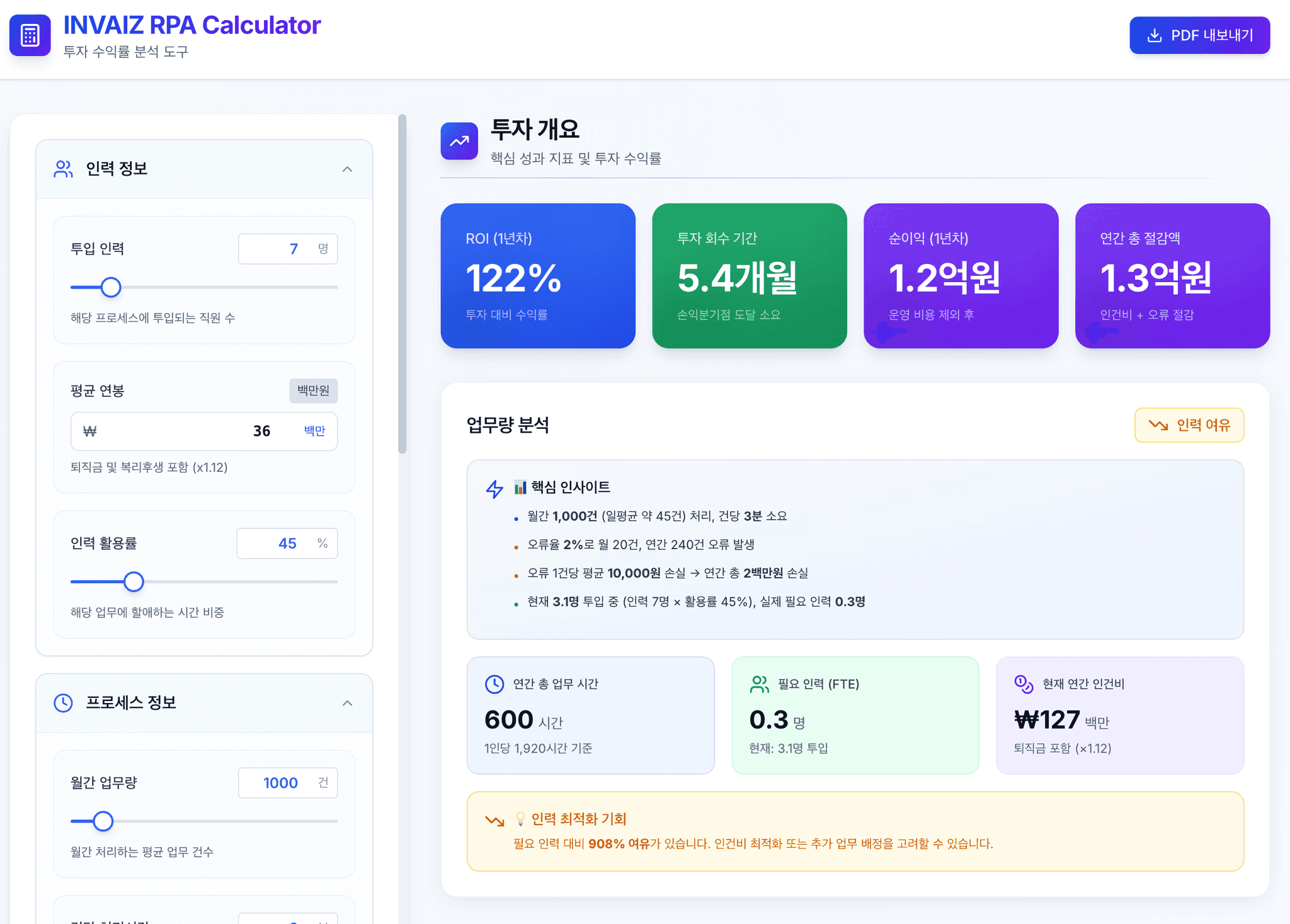Click the 인력 여유 status badge
Image resolution: width=1290 pixels, height=924 pixels.
1189,425
